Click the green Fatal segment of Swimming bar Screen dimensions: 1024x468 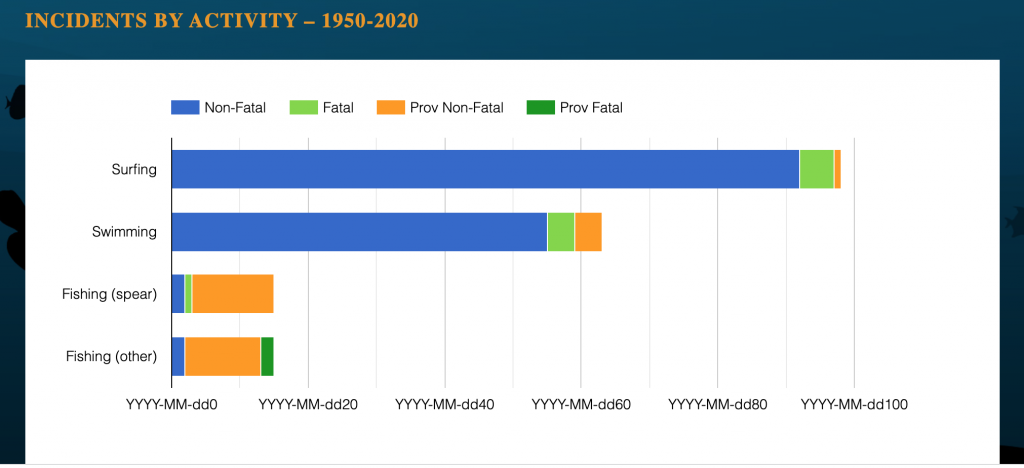[x=561, y=232]
